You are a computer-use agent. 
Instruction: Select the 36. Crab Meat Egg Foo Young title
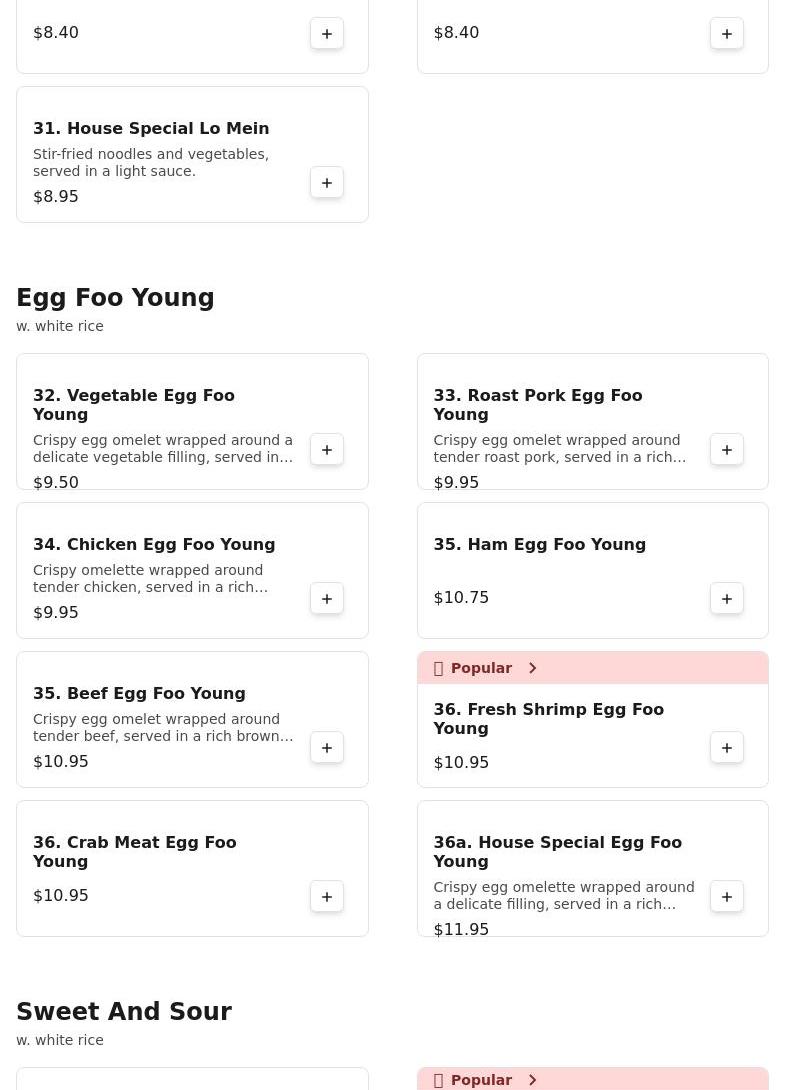pyautogui.click(x=135, y=852)
